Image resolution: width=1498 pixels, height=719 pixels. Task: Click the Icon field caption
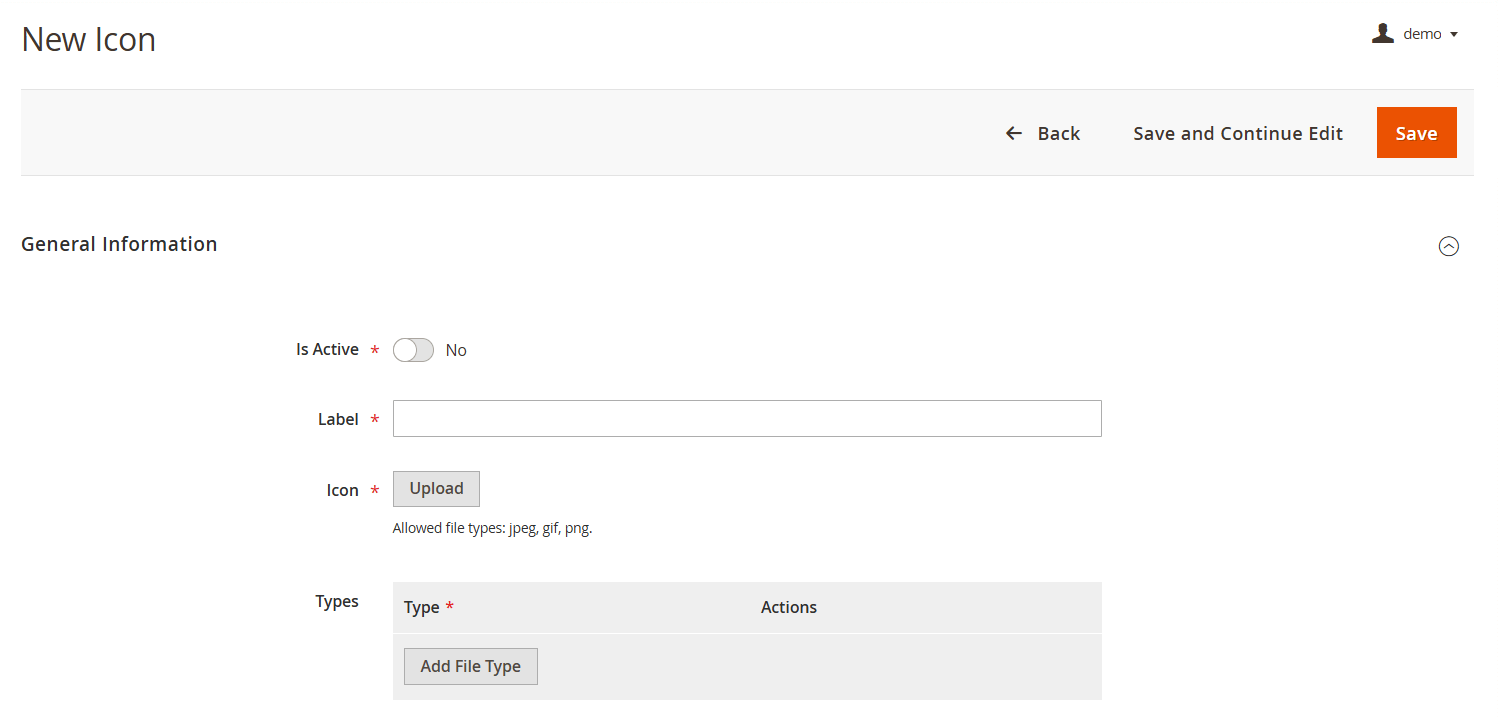[x=342, y=490]
